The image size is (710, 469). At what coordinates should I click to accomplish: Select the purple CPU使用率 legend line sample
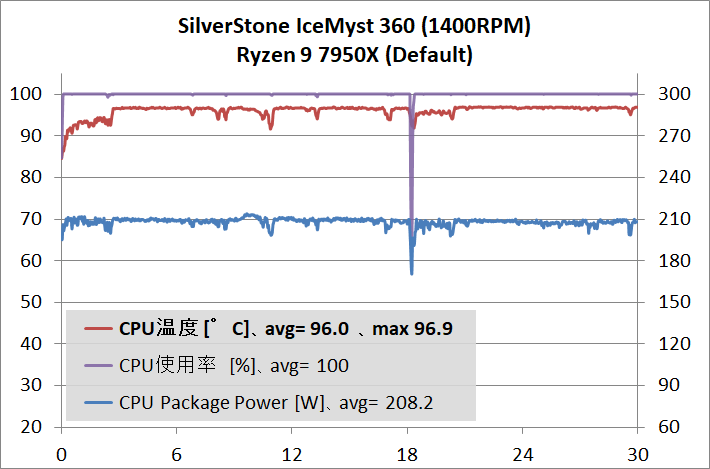coord(98,365)
